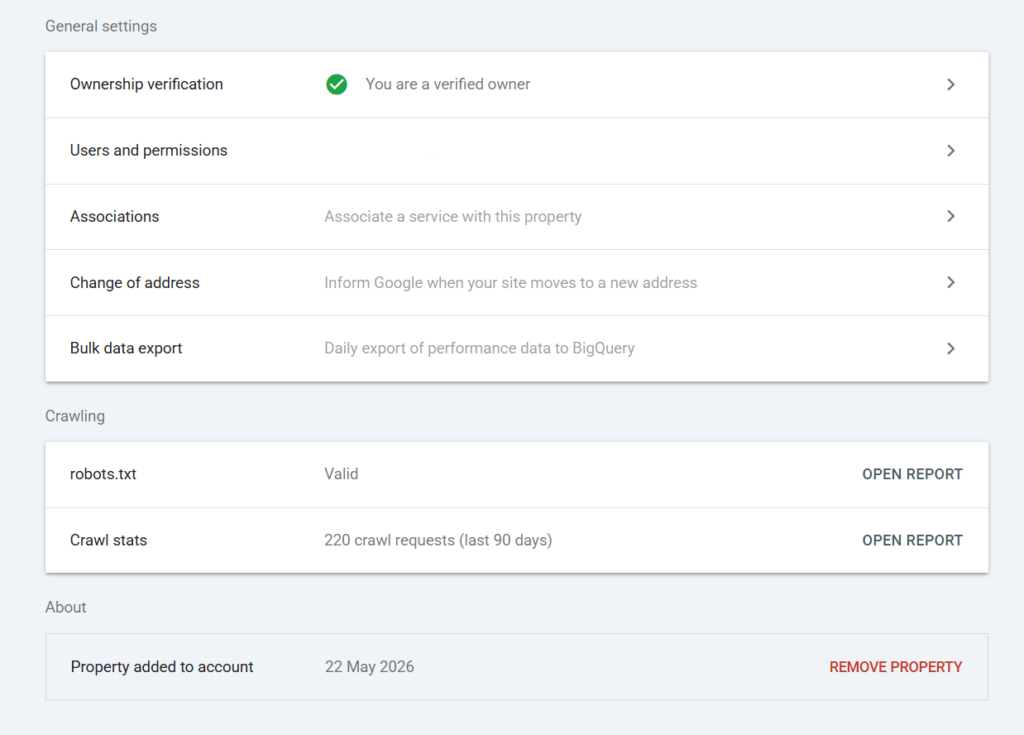Select the Users and permissions label
Screen dimensions: 1024x735
tap(149, 150)
